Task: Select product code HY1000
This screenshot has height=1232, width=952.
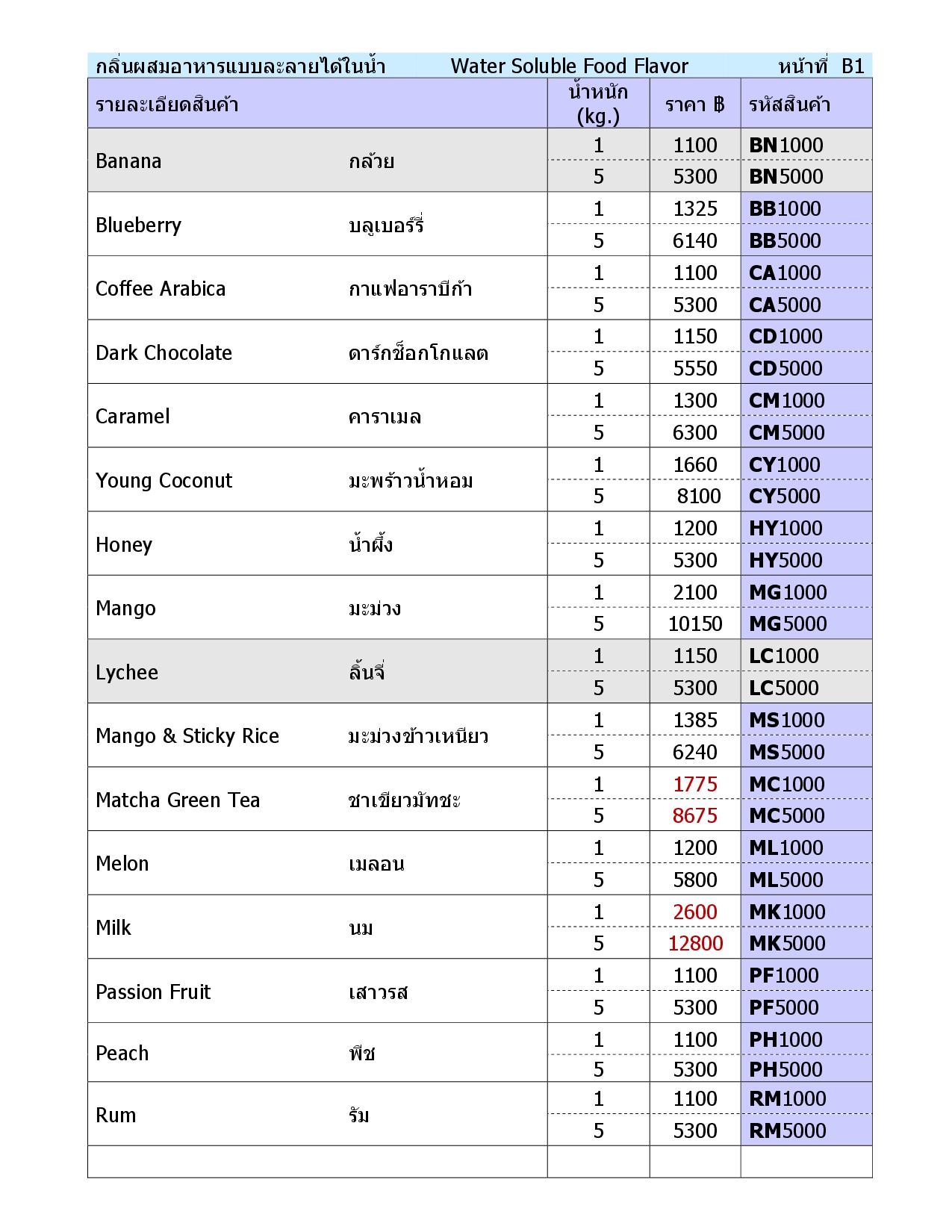Action: point(785,528)
